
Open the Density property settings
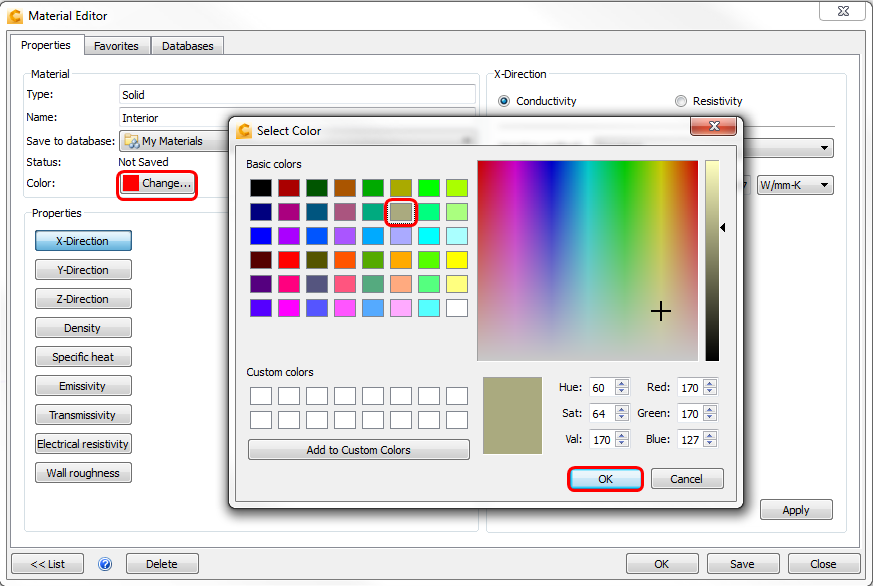(82, 327)
